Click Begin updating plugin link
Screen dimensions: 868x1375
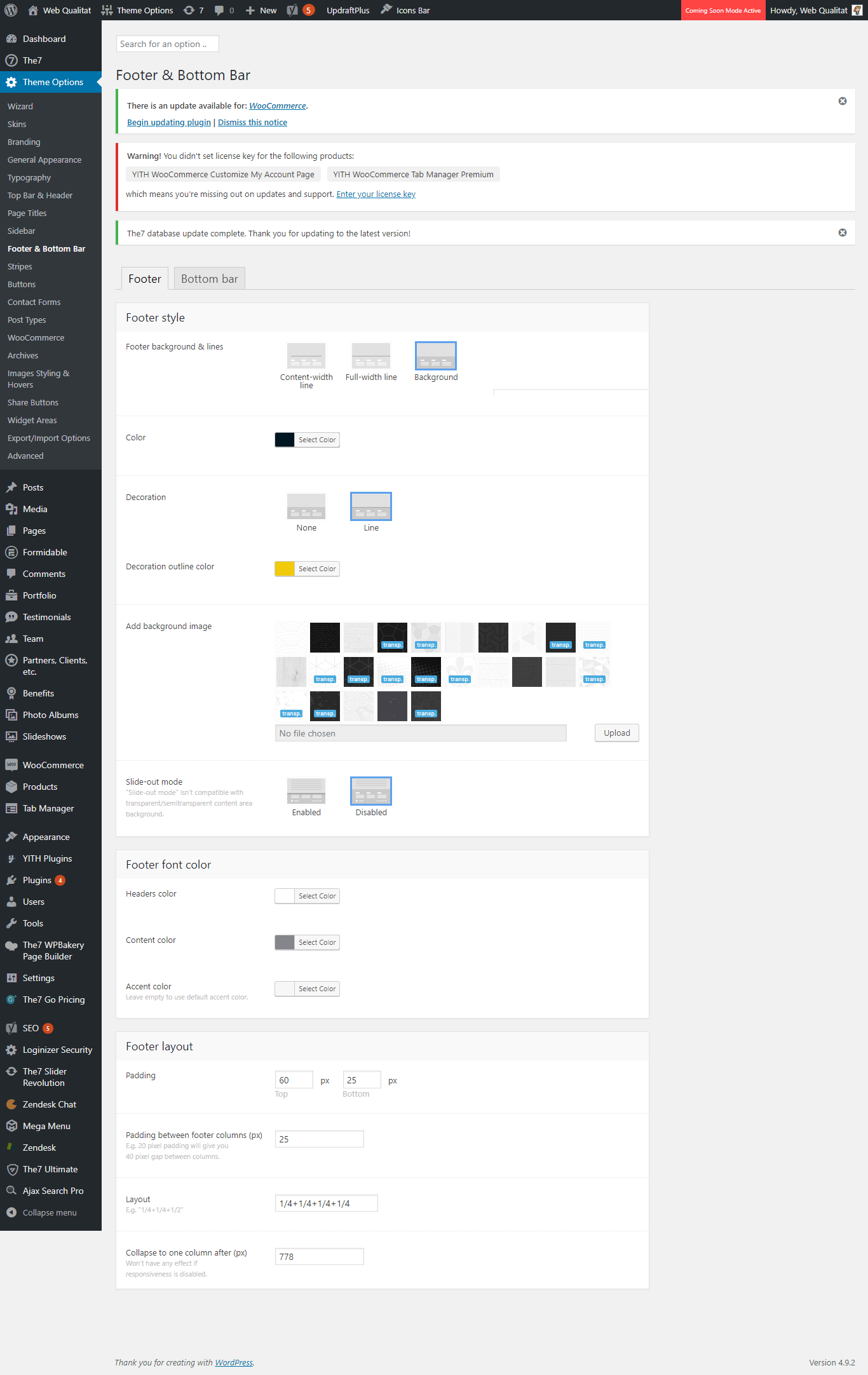coord(169,123)
